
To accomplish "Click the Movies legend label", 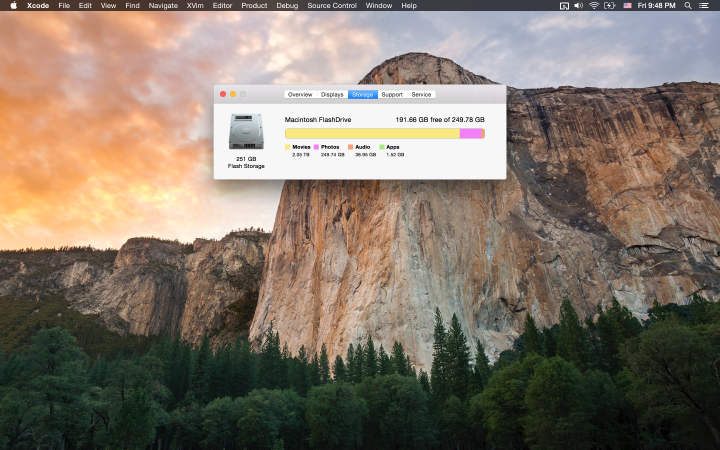I will point(301,147).
